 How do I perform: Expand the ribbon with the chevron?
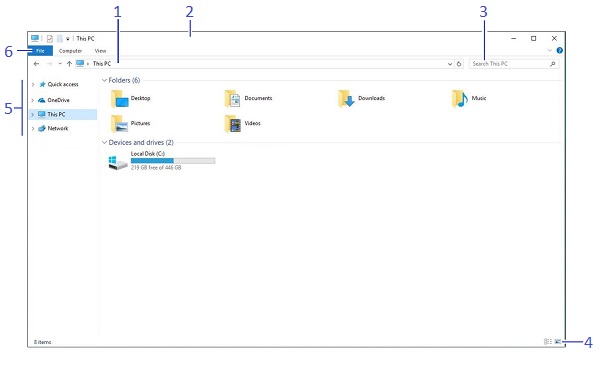pyautogui.click(x=550, y=51)
